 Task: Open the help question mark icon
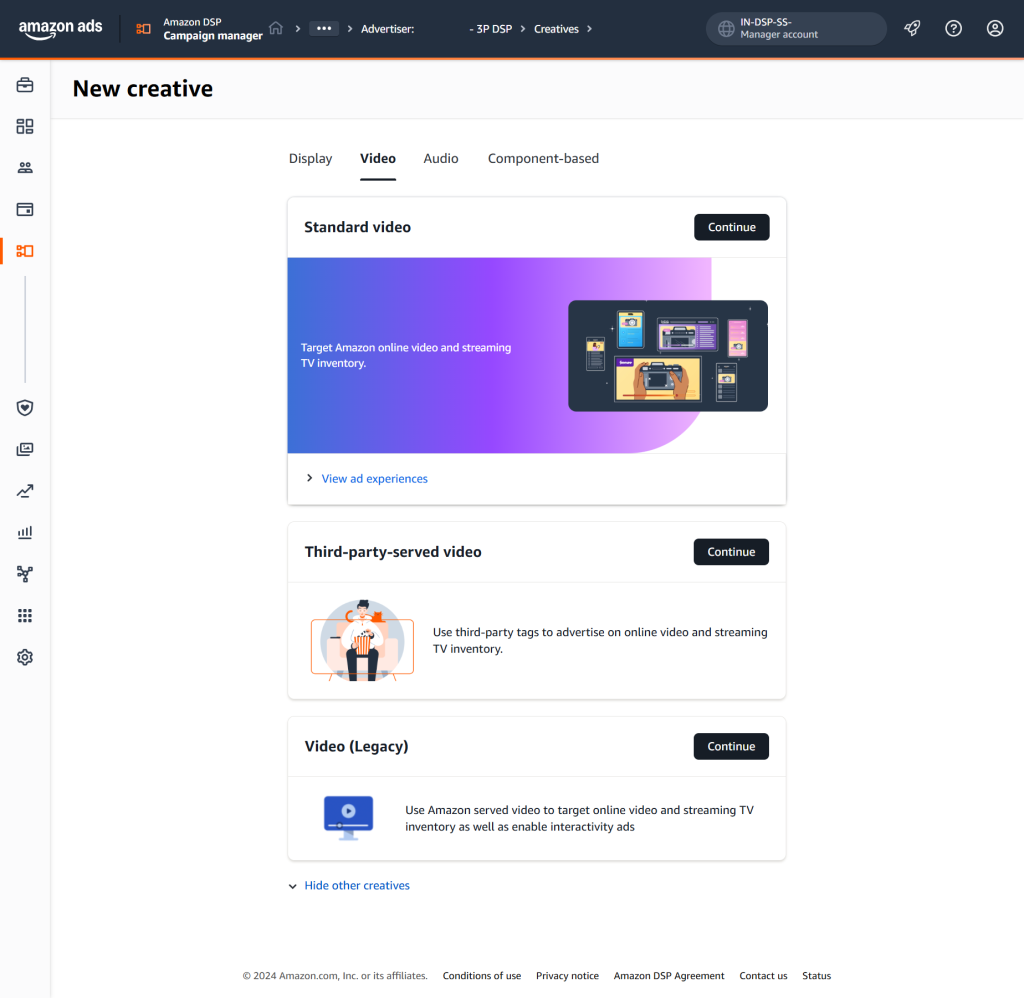953,28
